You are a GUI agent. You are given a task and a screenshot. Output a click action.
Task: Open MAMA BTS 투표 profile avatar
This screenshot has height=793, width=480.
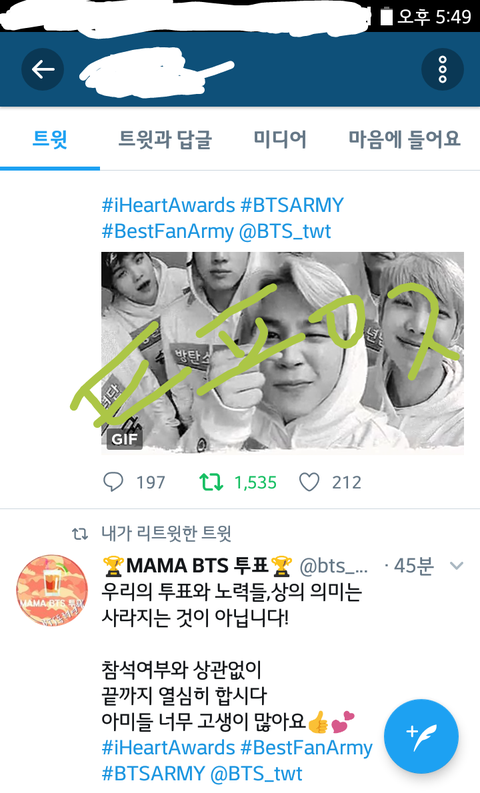click(52, 590)
